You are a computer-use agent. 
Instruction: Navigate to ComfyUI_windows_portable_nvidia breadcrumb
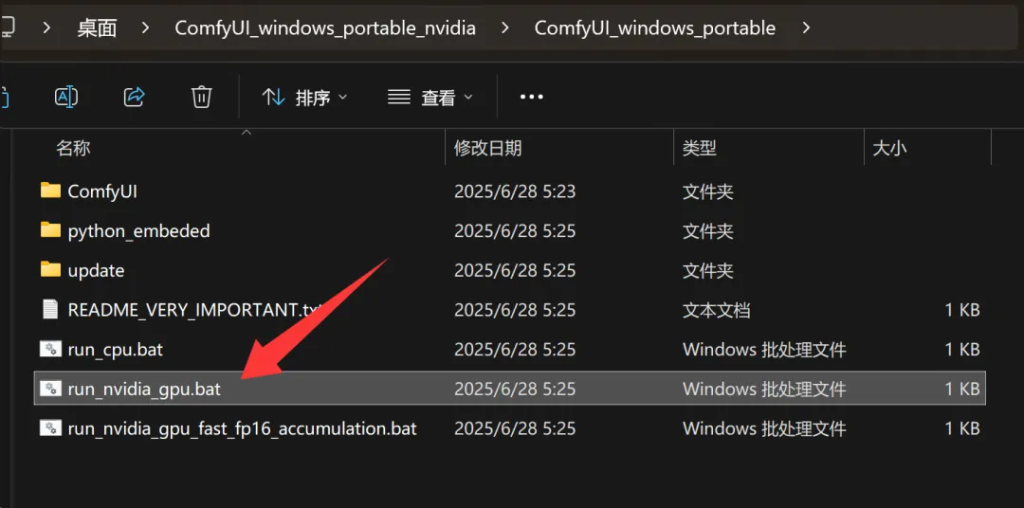pyautogui.click(x=325, y=28)
